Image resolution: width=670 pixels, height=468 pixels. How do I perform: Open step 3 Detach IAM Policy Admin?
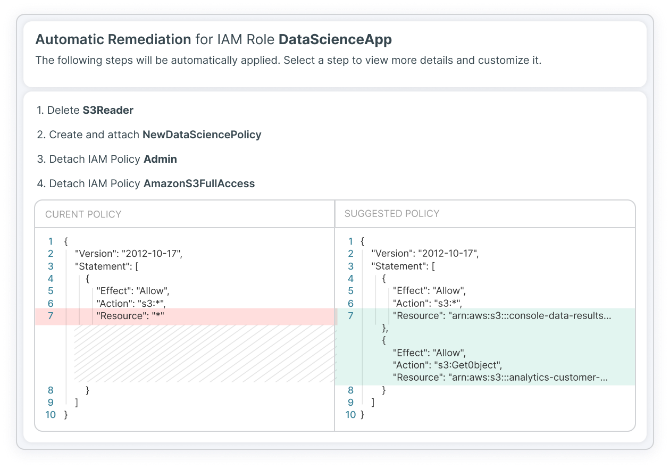104,159
